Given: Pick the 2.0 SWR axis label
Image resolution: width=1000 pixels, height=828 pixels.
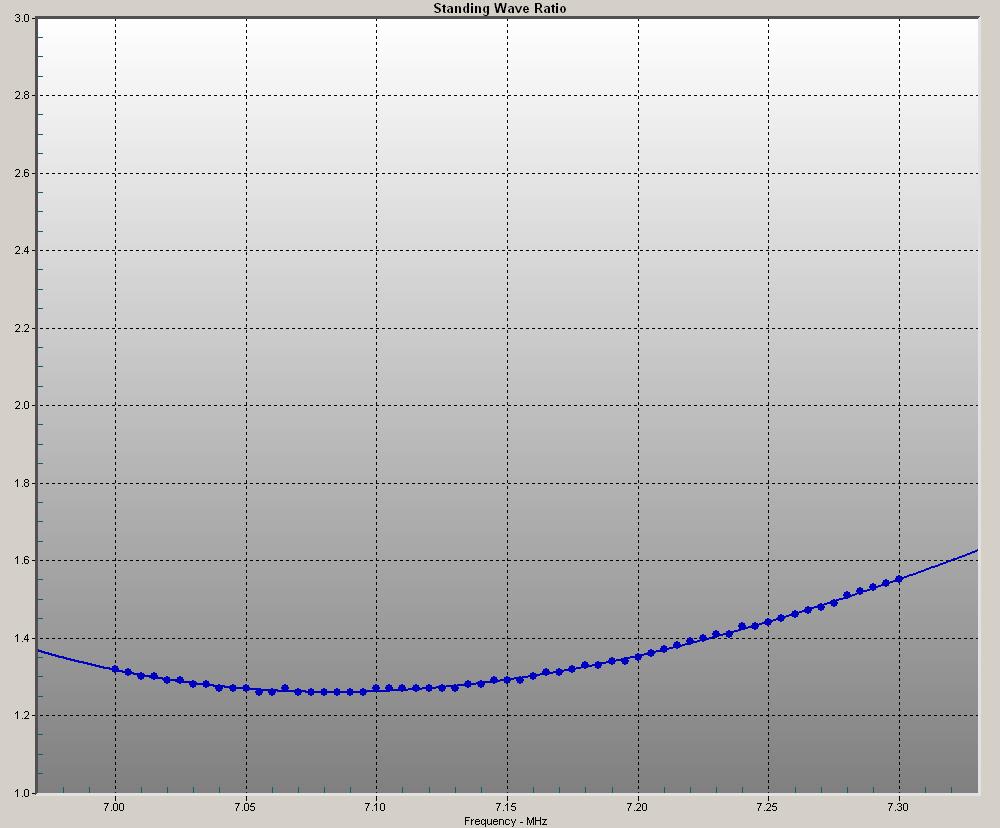Looking at the screenshot, I should tap(22, 406).
